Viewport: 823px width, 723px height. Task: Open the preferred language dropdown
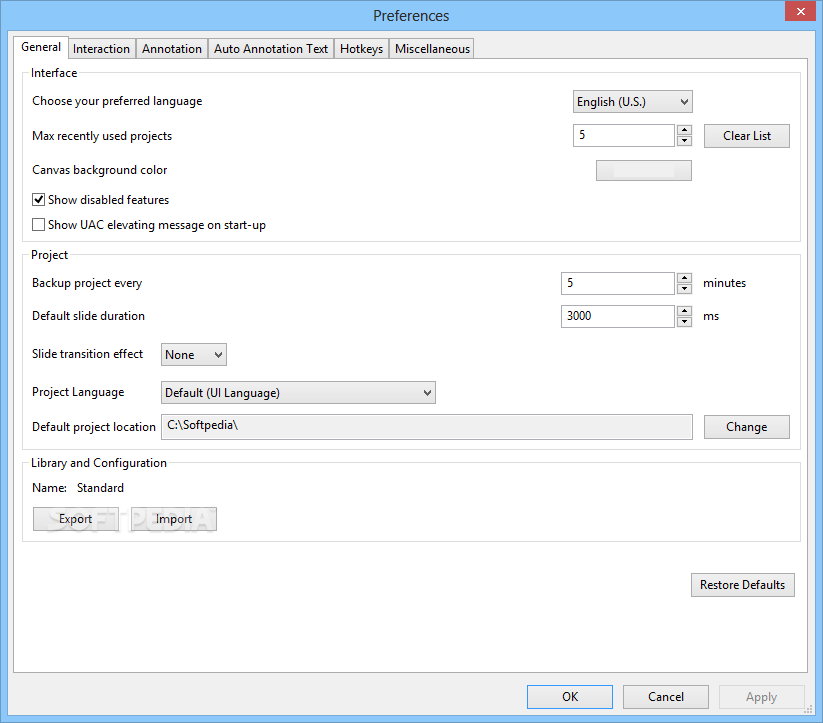632,102
